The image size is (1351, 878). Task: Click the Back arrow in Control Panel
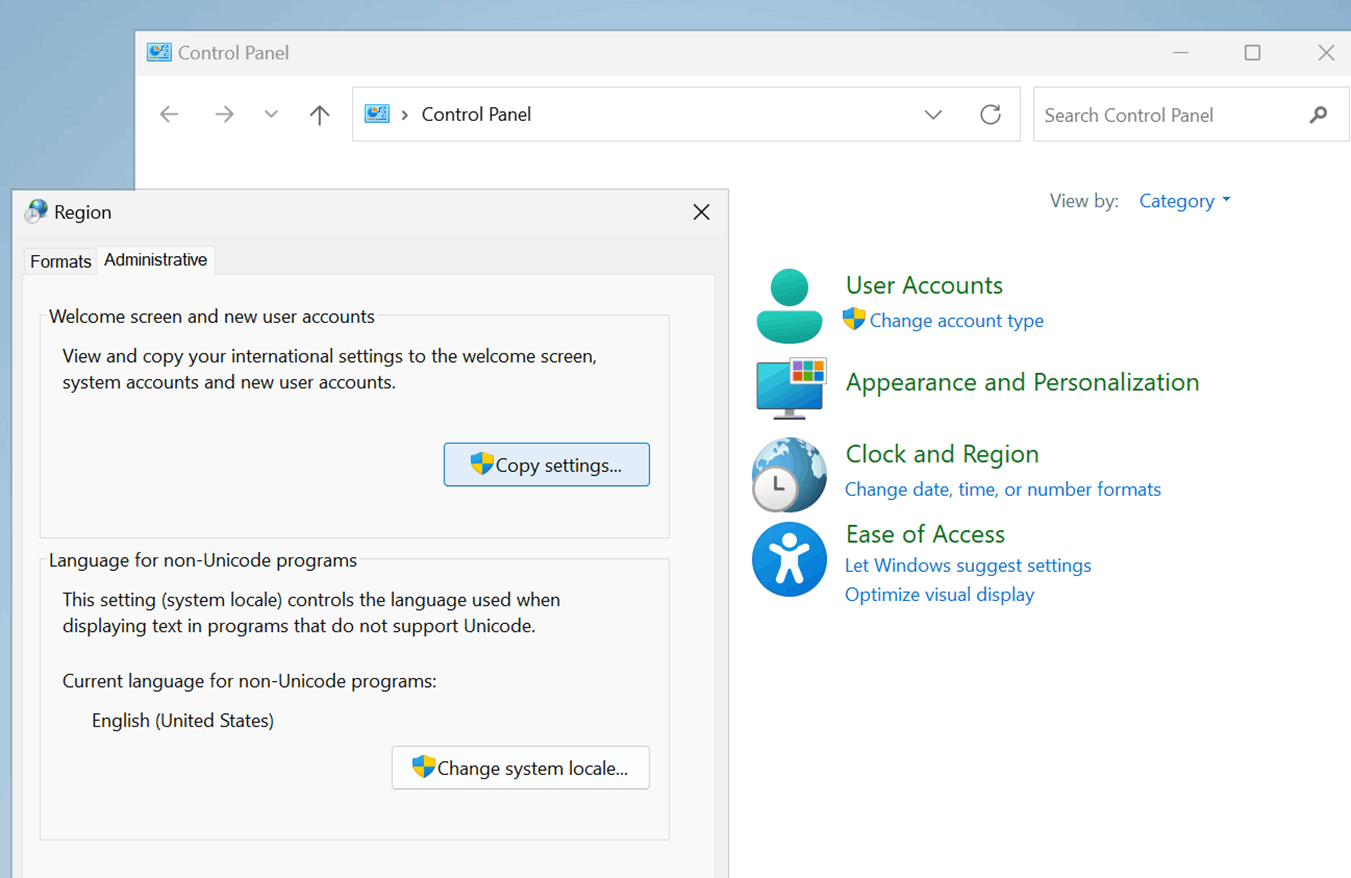[169, 114]
